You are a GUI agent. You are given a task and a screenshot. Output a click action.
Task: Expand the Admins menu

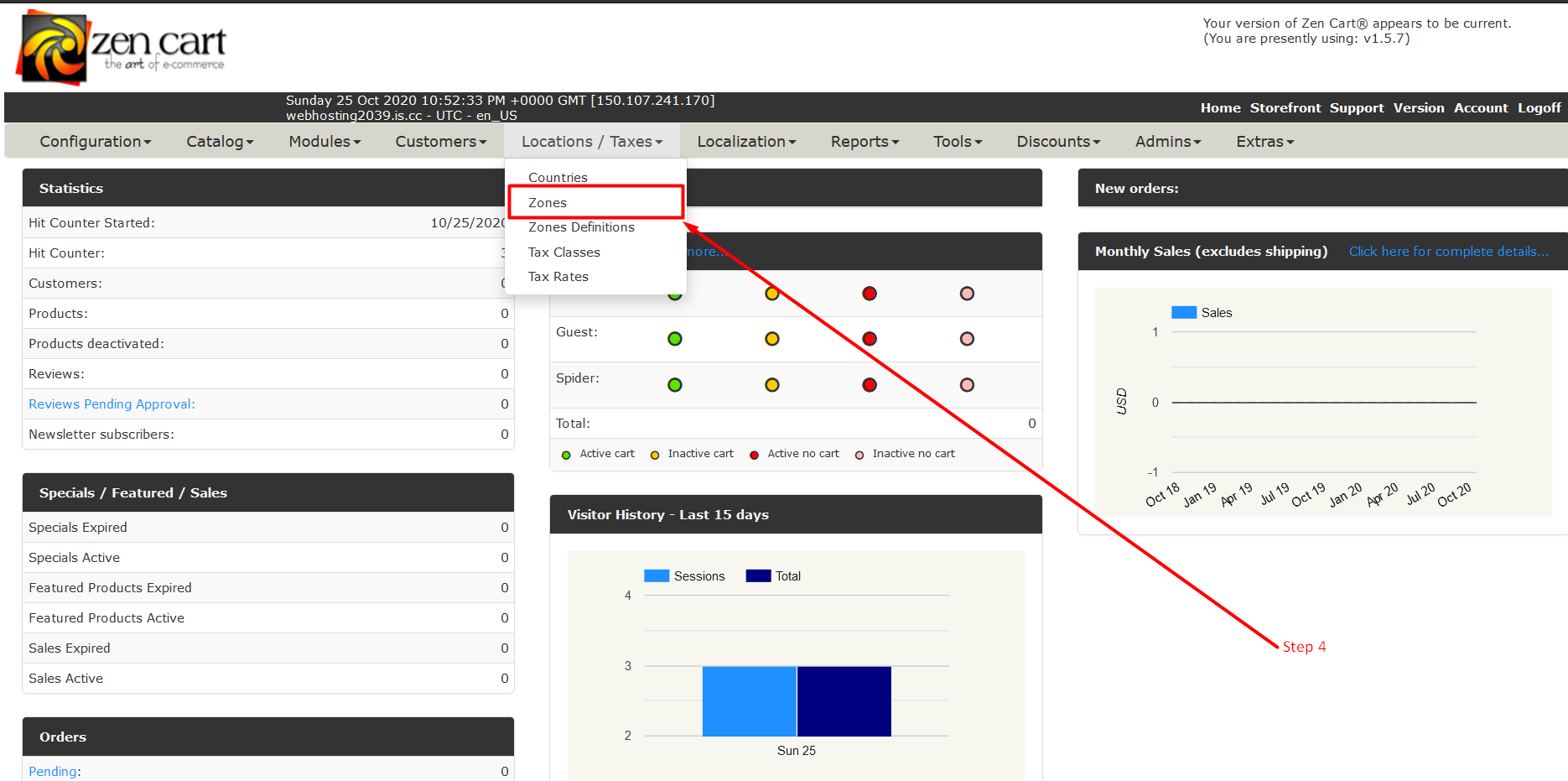[1168, 142]
